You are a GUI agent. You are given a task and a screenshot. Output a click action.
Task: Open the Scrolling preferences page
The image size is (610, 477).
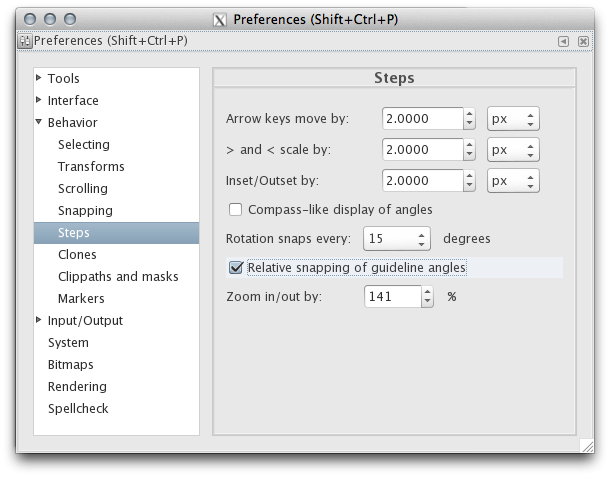[83, 188]
